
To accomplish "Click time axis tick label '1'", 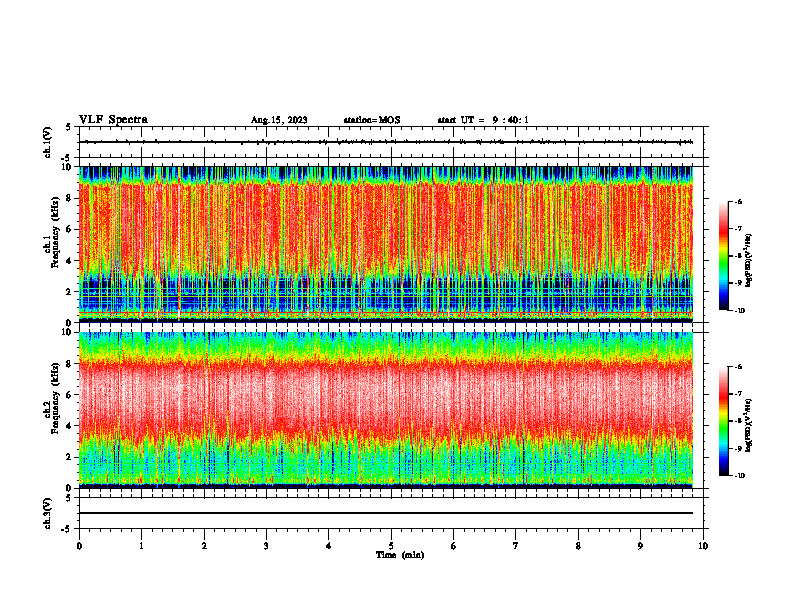I will pyautogui.click(x=141, y=546).
